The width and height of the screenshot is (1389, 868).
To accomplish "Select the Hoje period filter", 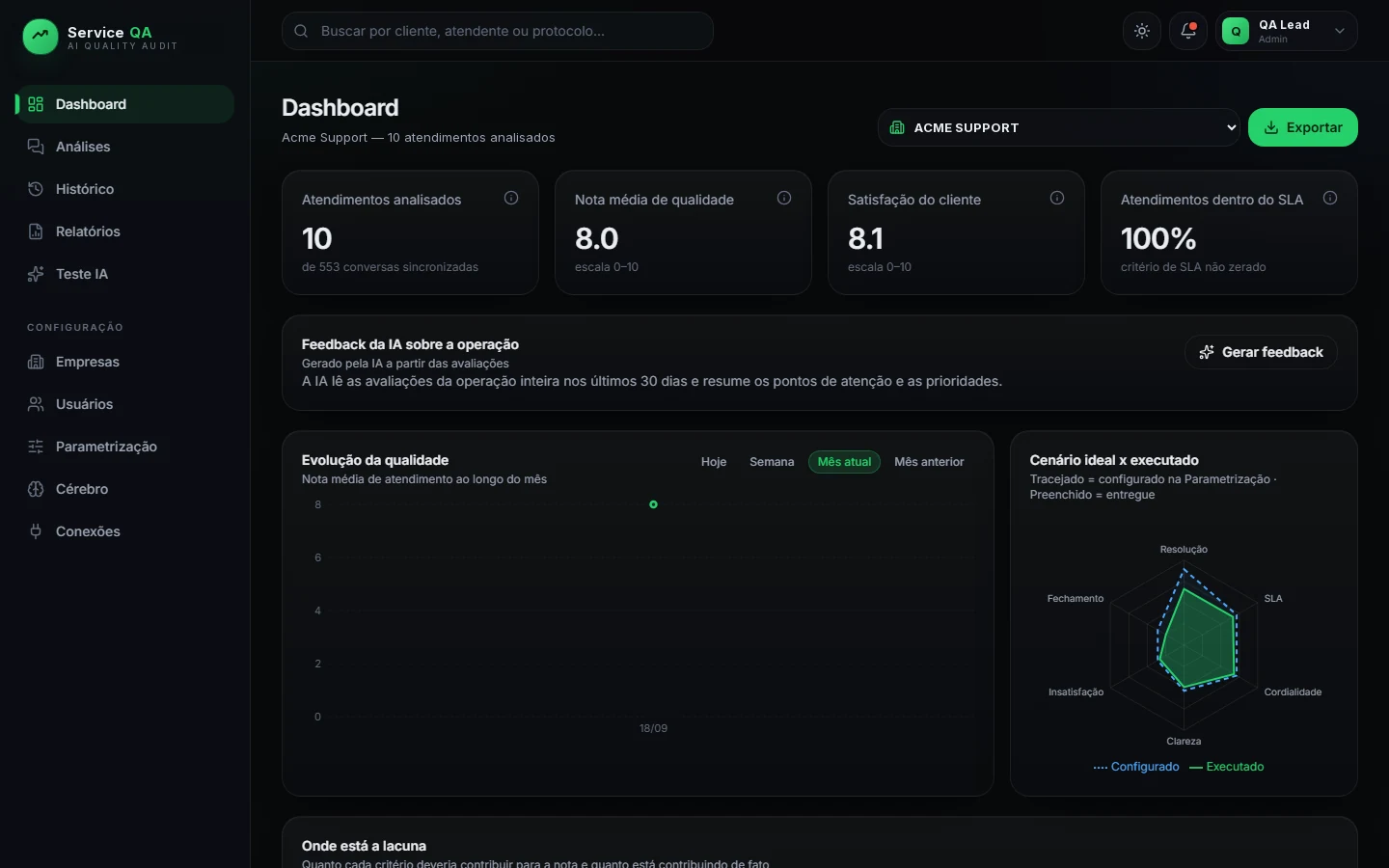I will [714, 462].
